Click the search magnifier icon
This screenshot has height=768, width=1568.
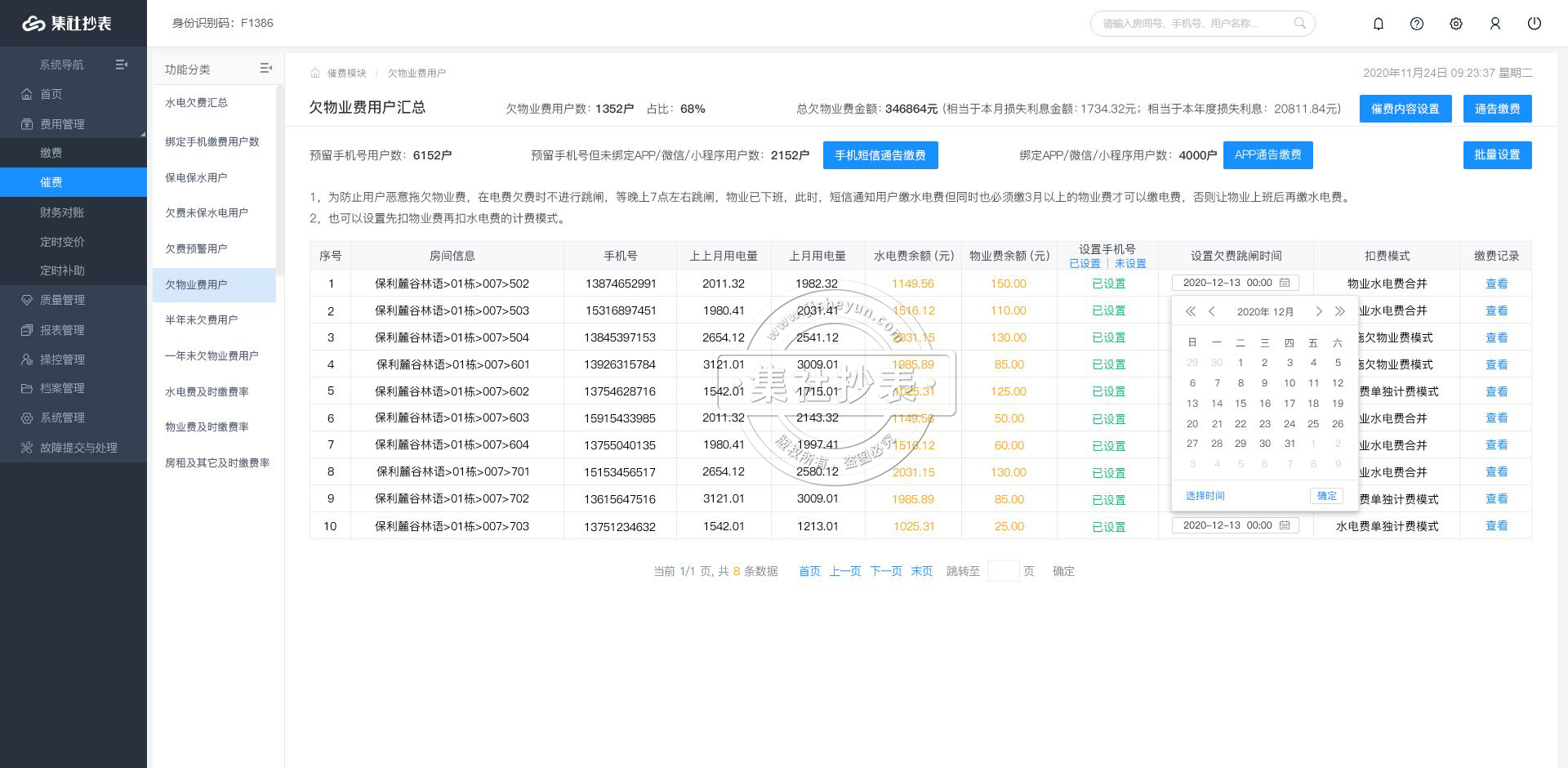click(x=1299, y=23)
